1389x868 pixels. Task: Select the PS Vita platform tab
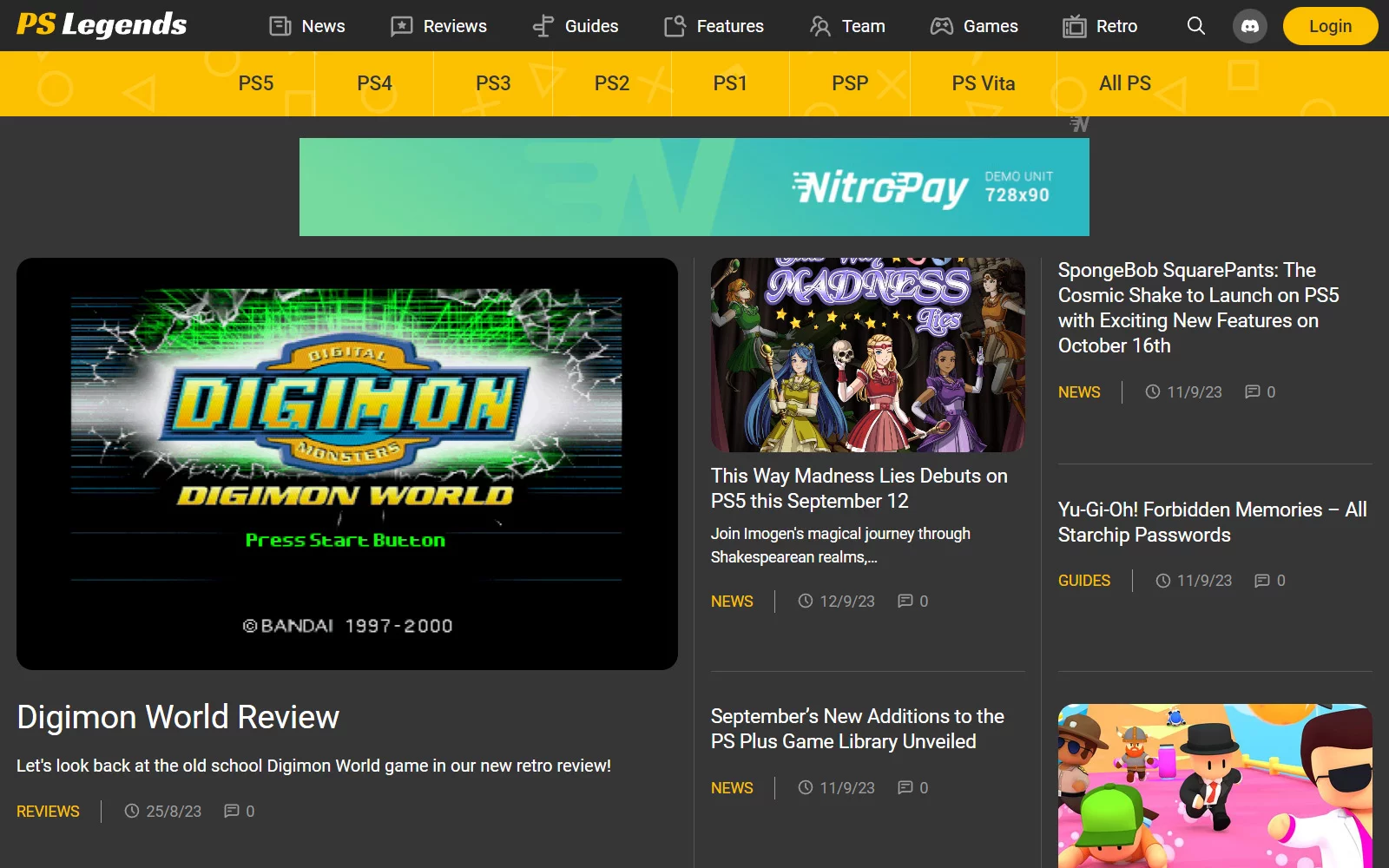[984, 83]
